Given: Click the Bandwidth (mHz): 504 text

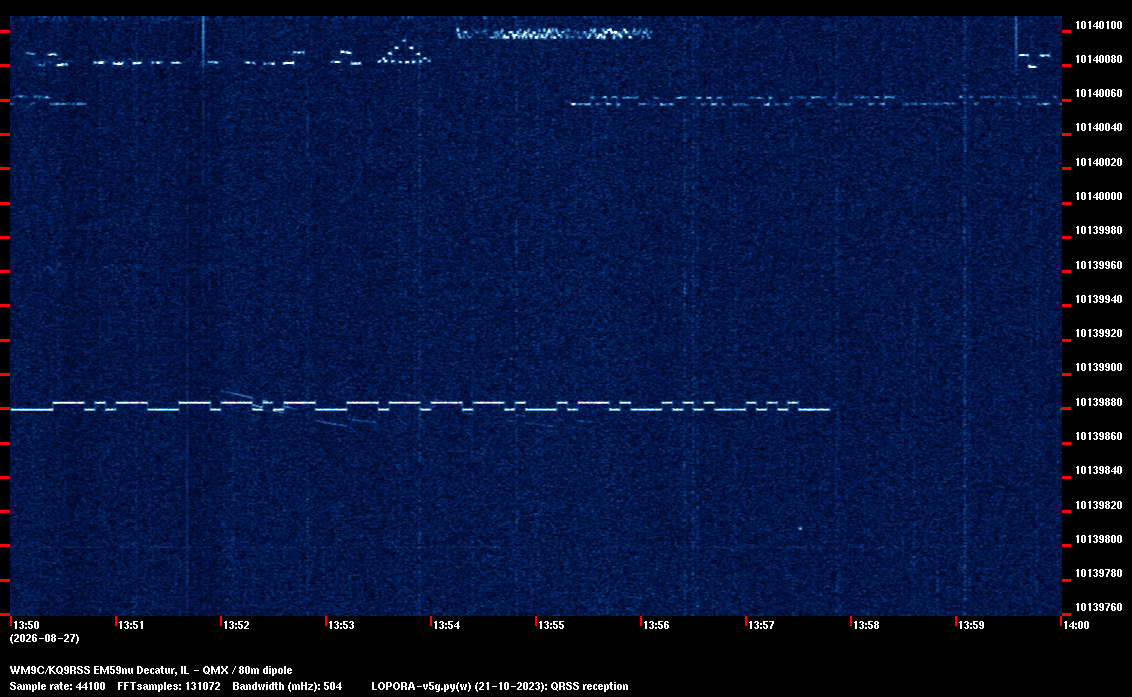Looking at the screenshot, I should [287, 686].
